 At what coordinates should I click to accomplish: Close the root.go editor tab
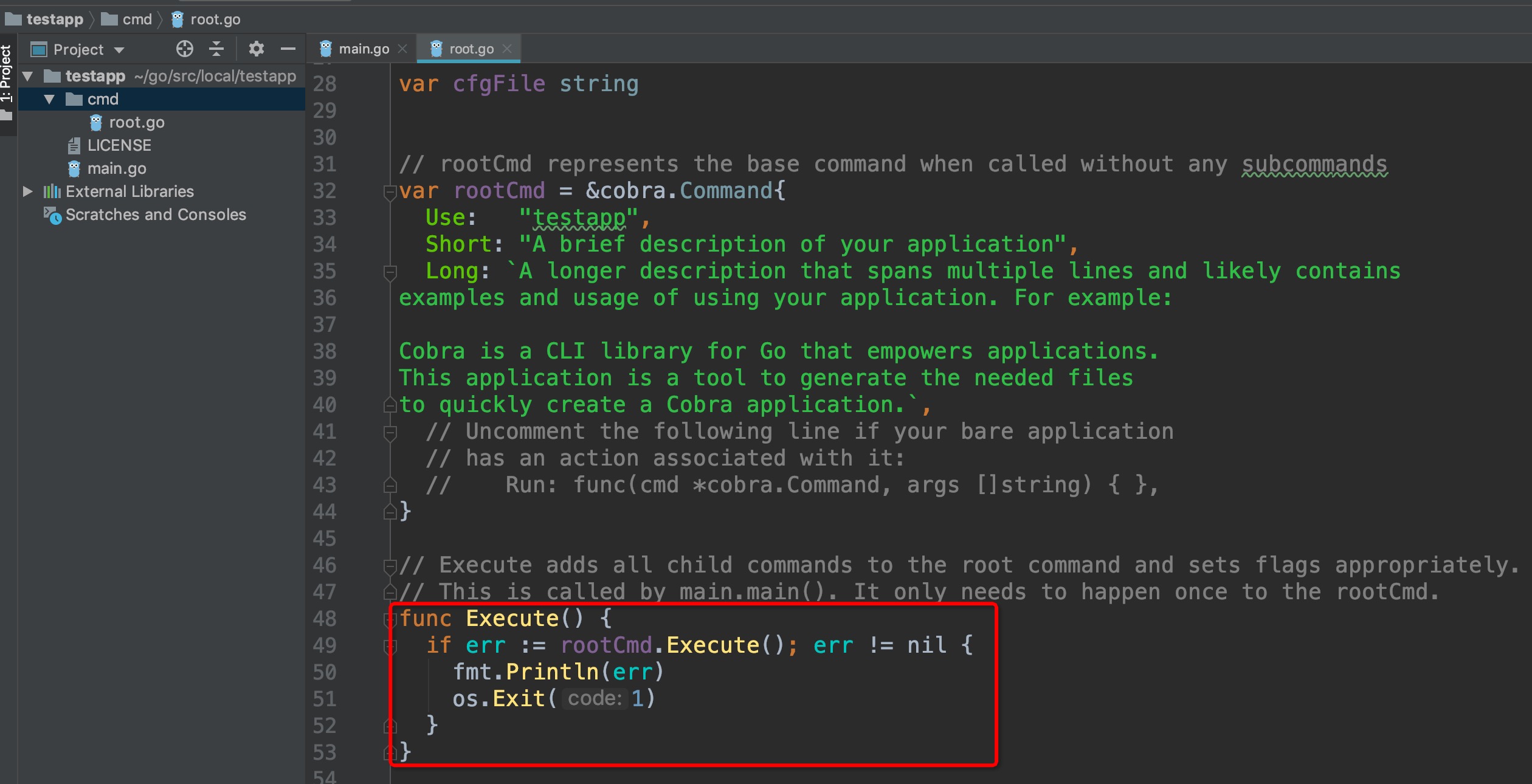[508, 49]
